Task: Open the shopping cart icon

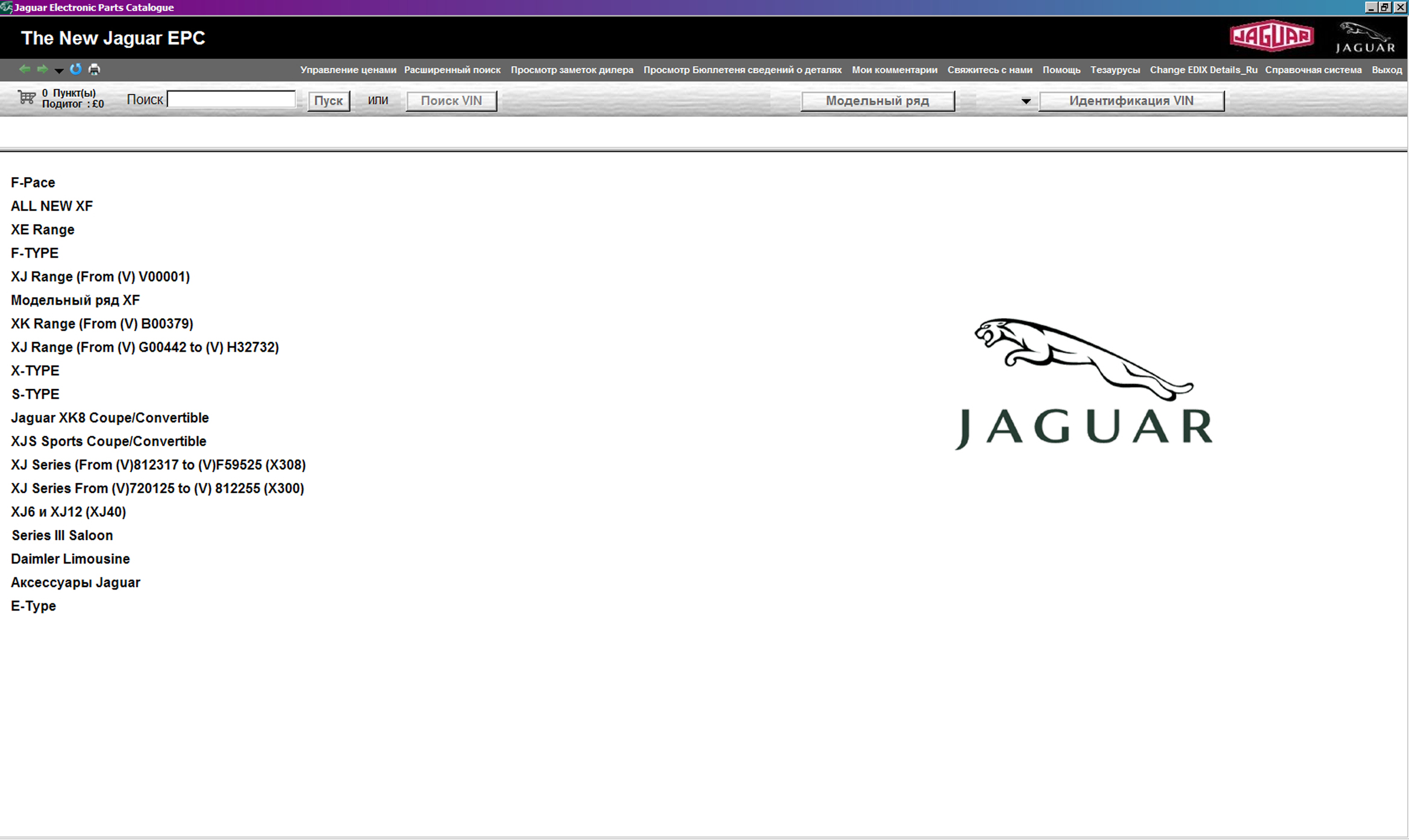Action: (27, 97)
